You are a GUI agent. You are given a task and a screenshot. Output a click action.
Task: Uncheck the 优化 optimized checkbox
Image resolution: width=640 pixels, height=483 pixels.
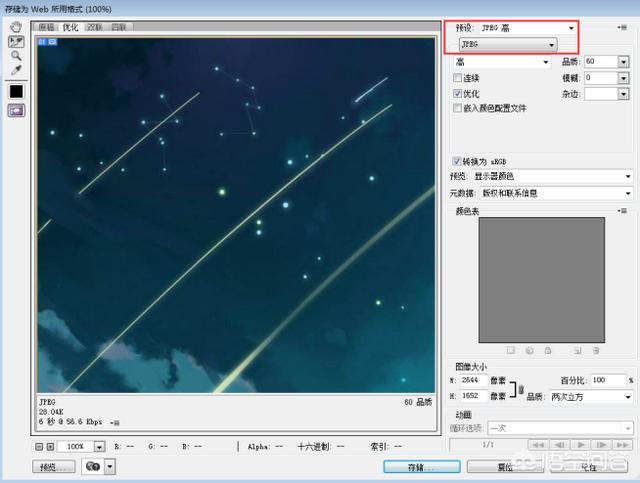point(458,93)
